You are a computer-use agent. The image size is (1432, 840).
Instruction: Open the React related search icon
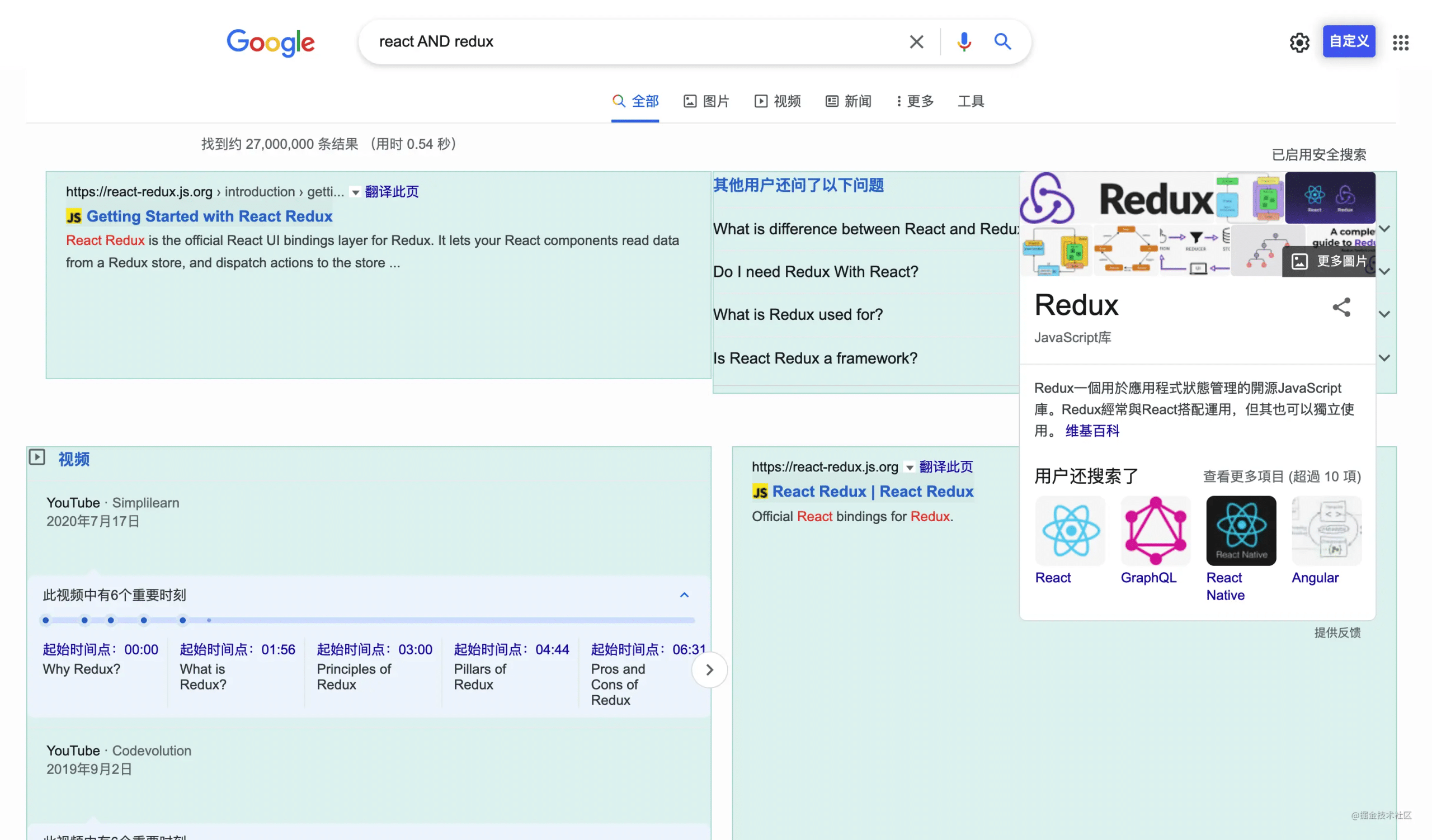coord(1070,531)
